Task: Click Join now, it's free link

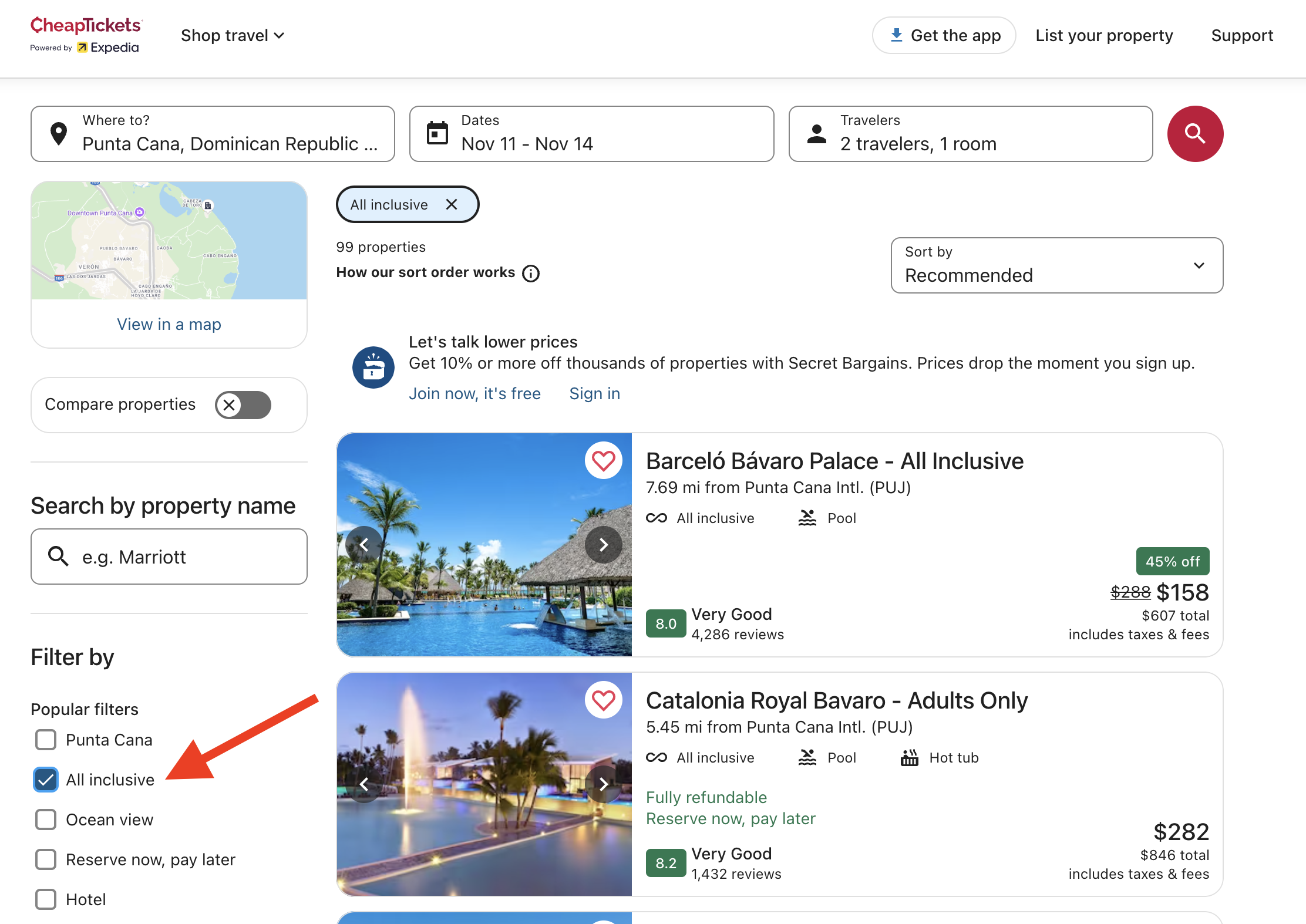Action: point(474,393)
